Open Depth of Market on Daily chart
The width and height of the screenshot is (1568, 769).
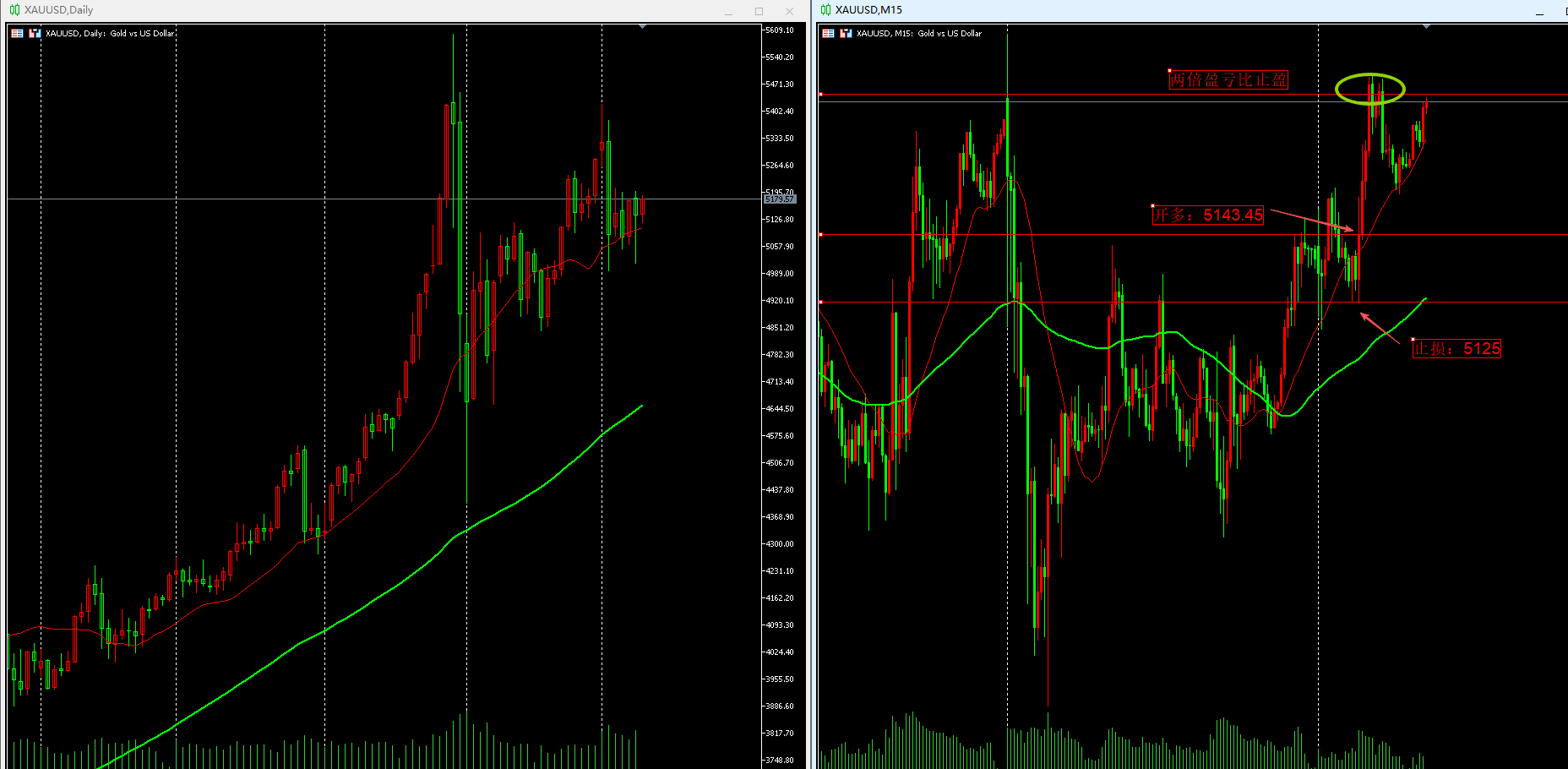[35, 34]
